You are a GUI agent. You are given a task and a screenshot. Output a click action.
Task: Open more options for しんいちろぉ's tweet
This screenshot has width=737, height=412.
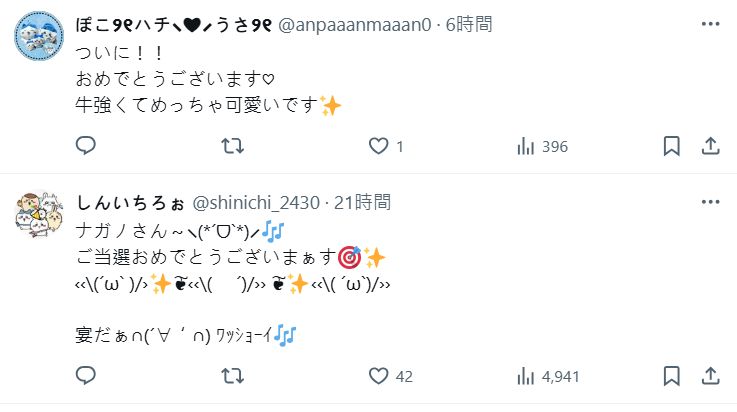[710, 202]
